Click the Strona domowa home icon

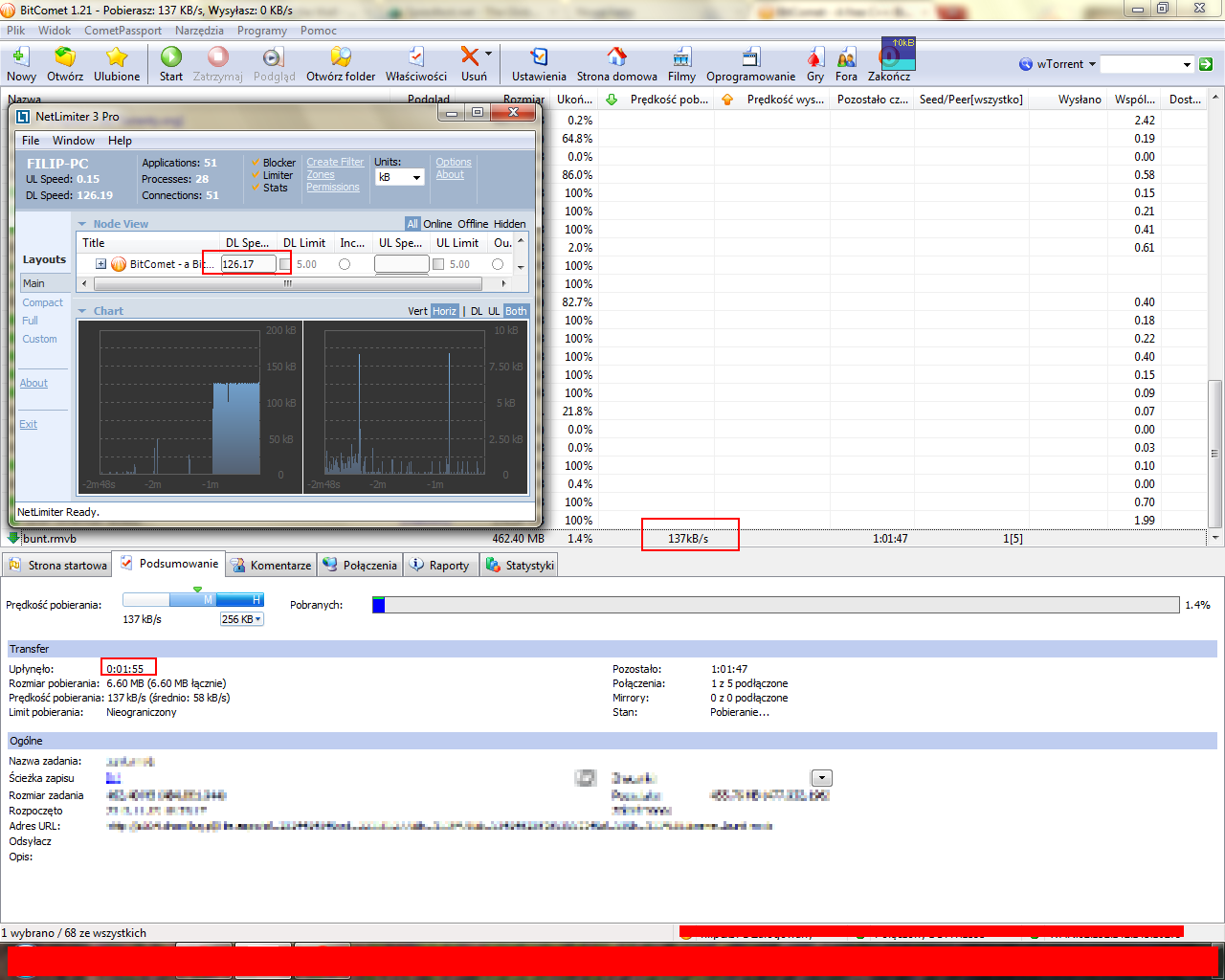coord(617,56)
